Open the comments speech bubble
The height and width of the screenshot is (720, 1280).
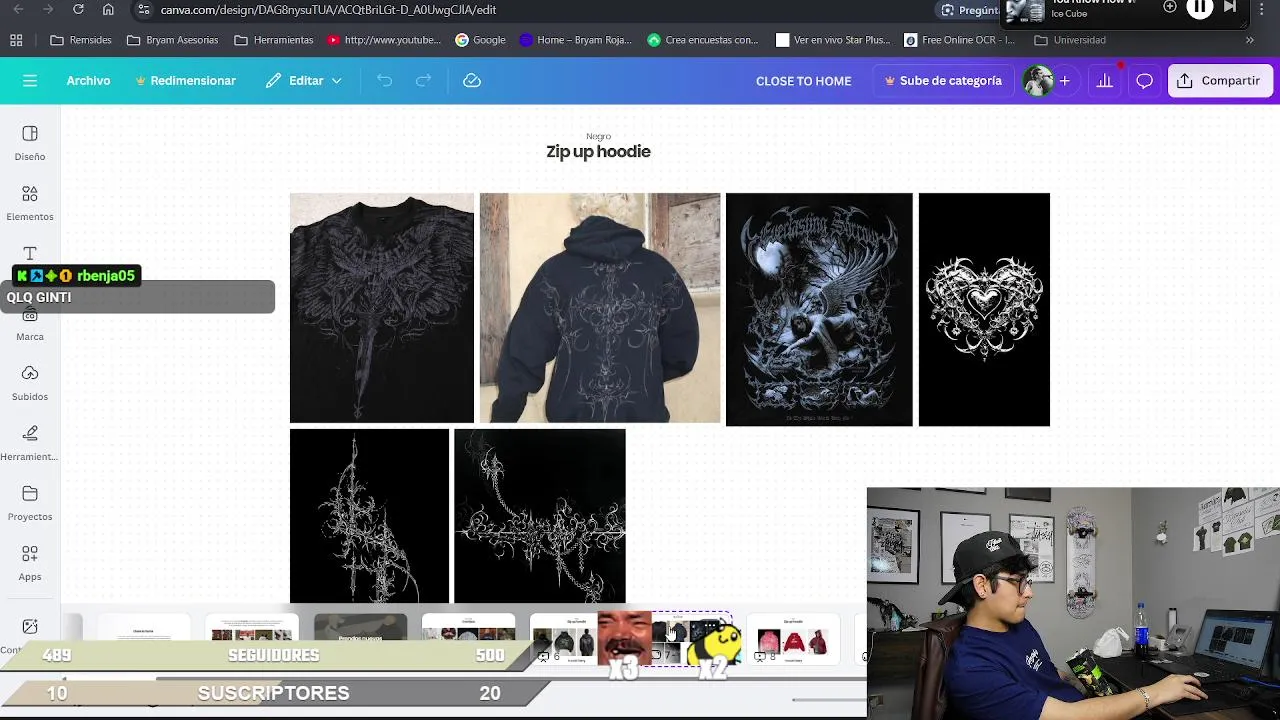1144,81
